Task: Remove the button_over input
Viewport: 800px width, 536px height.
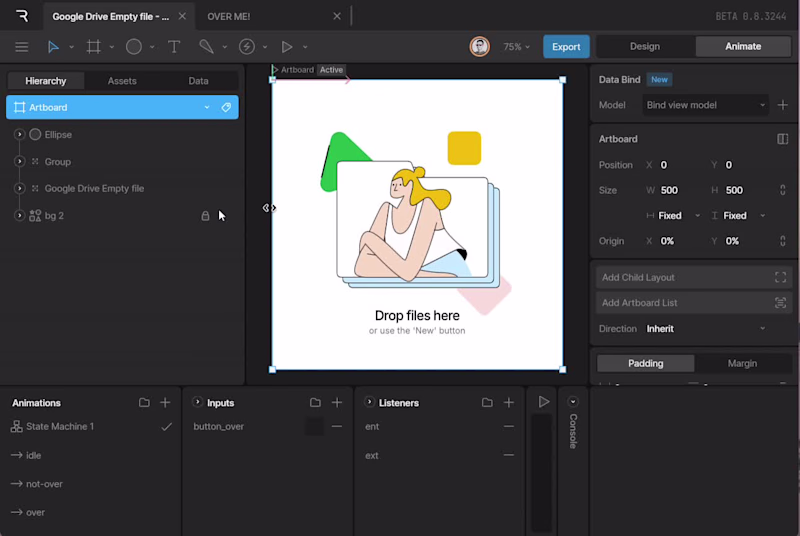Action: coord(337,426)
